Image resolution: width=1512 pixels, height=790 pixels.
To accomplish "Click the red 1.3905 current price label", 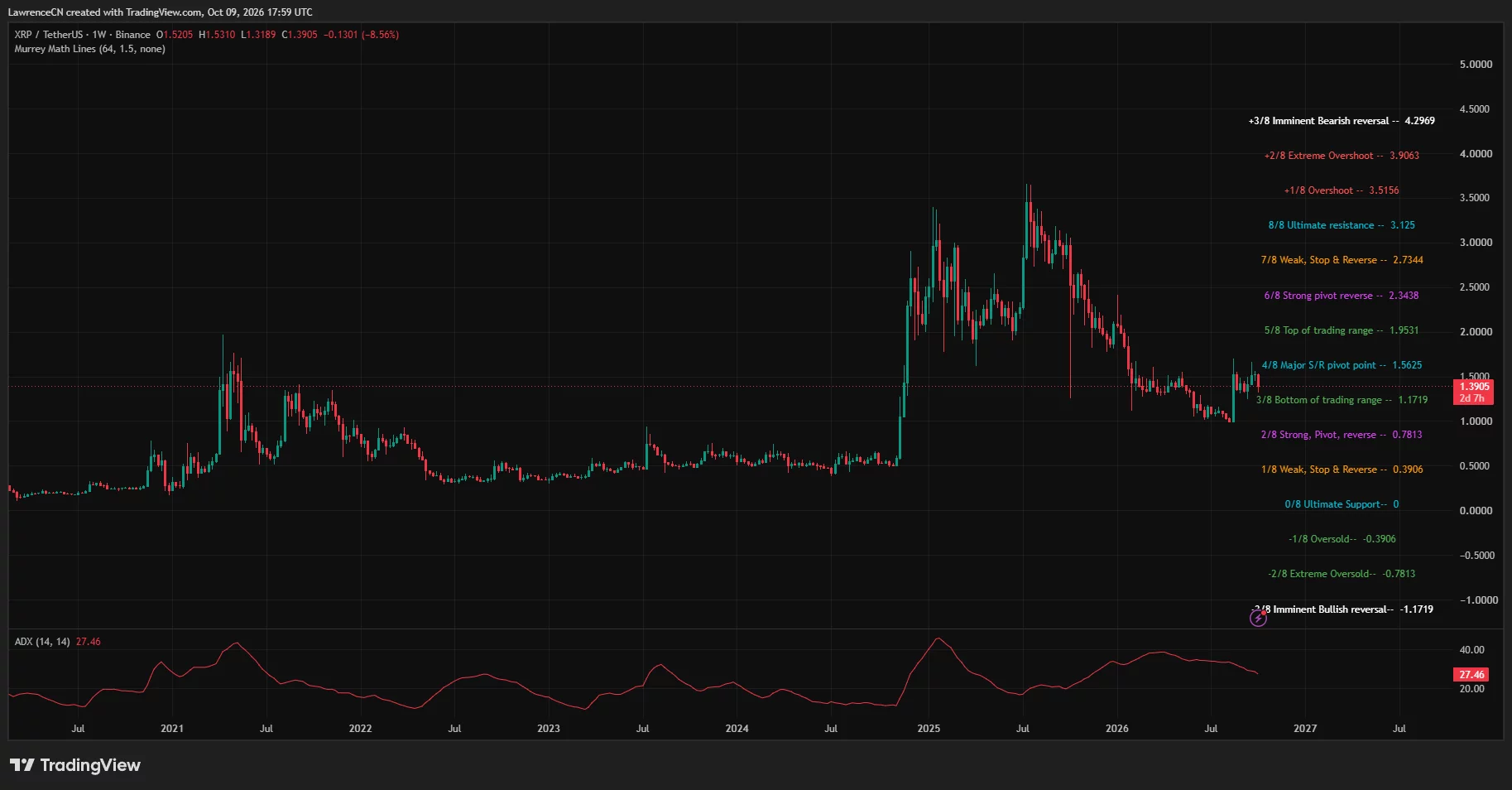I will 1474,387.
